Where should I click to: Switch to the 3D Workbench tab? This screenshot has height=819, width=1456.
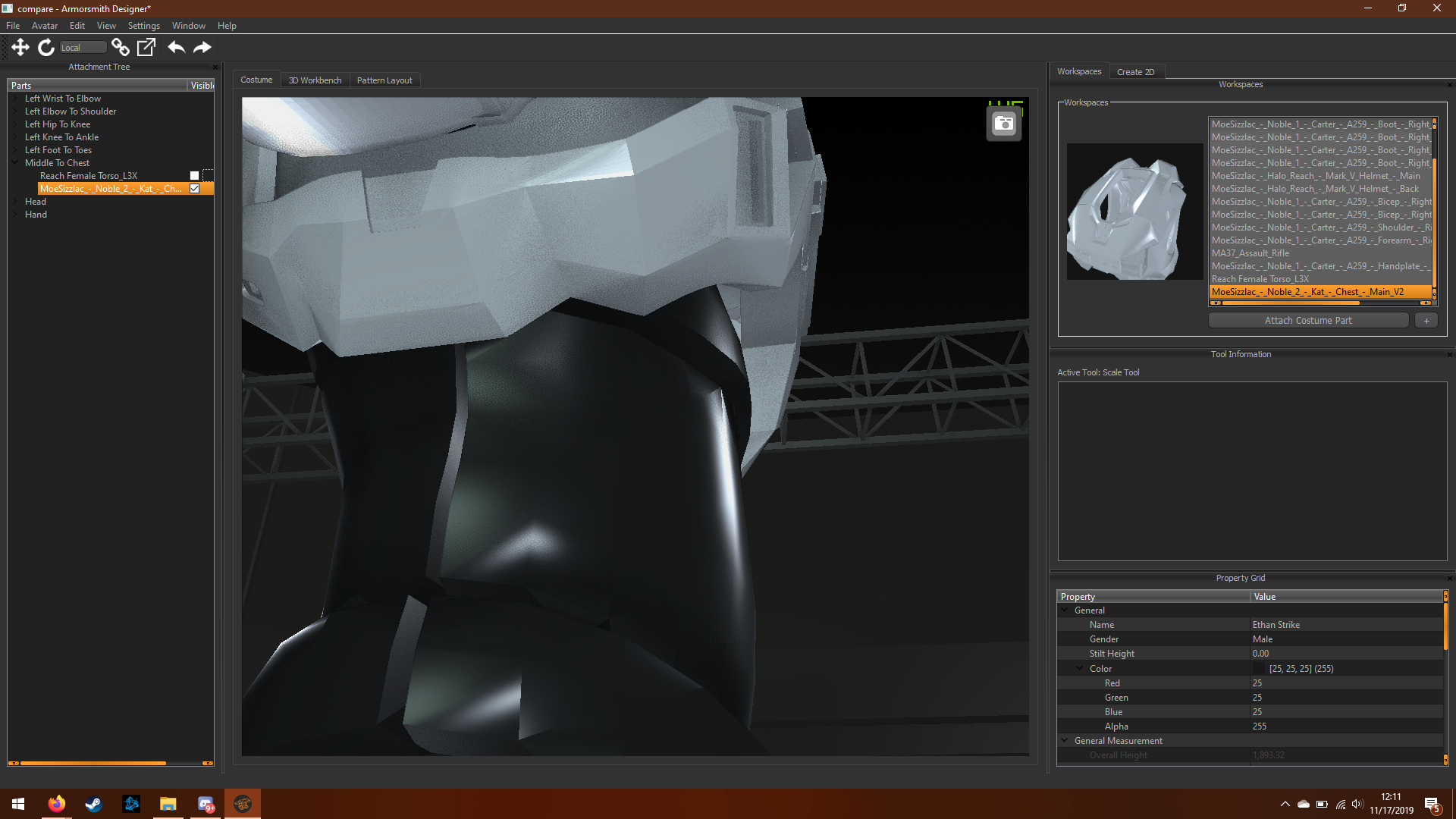point(315,80)
